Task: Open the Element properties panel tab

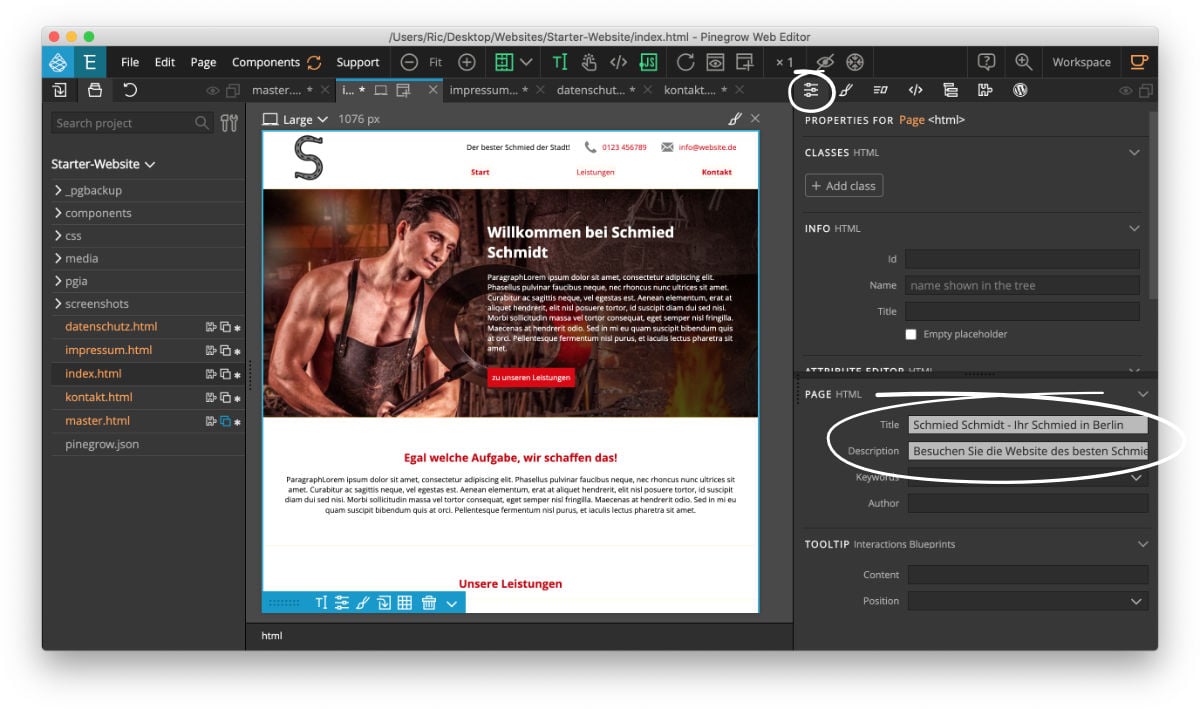Action: pos(811,90)
